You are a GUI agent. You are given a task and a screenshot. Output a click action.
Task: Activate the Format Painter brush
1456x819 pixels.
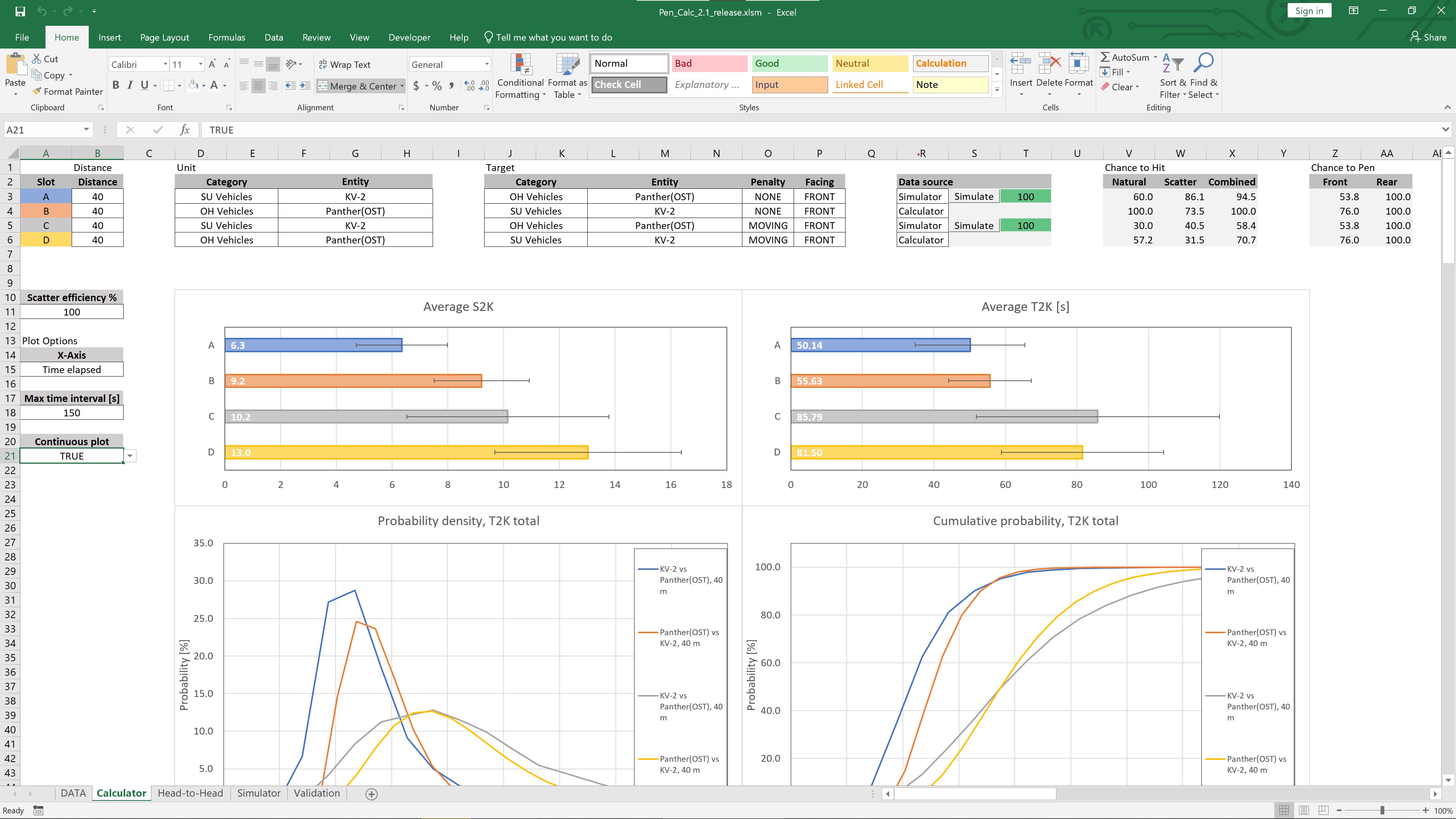pyautogui.click(x=68, y=91)
